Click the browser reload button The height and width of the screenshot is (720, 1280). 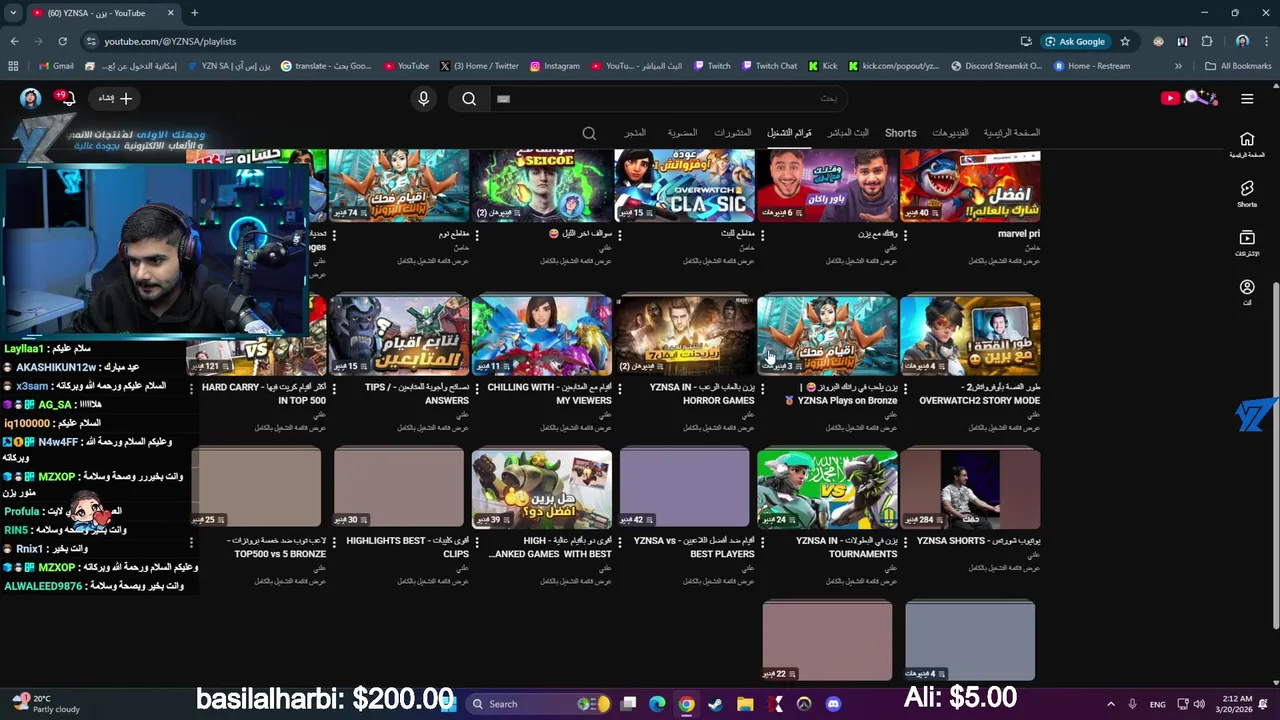coord(62,41)
